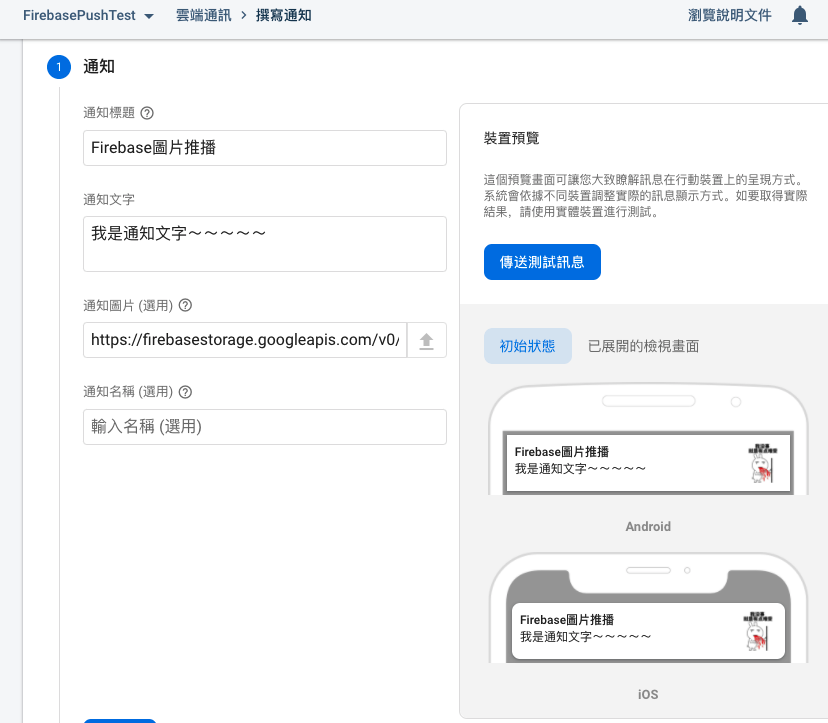Click the 通知標題 field label
Viewport: 828px width, 723px height.
(109, 113)
